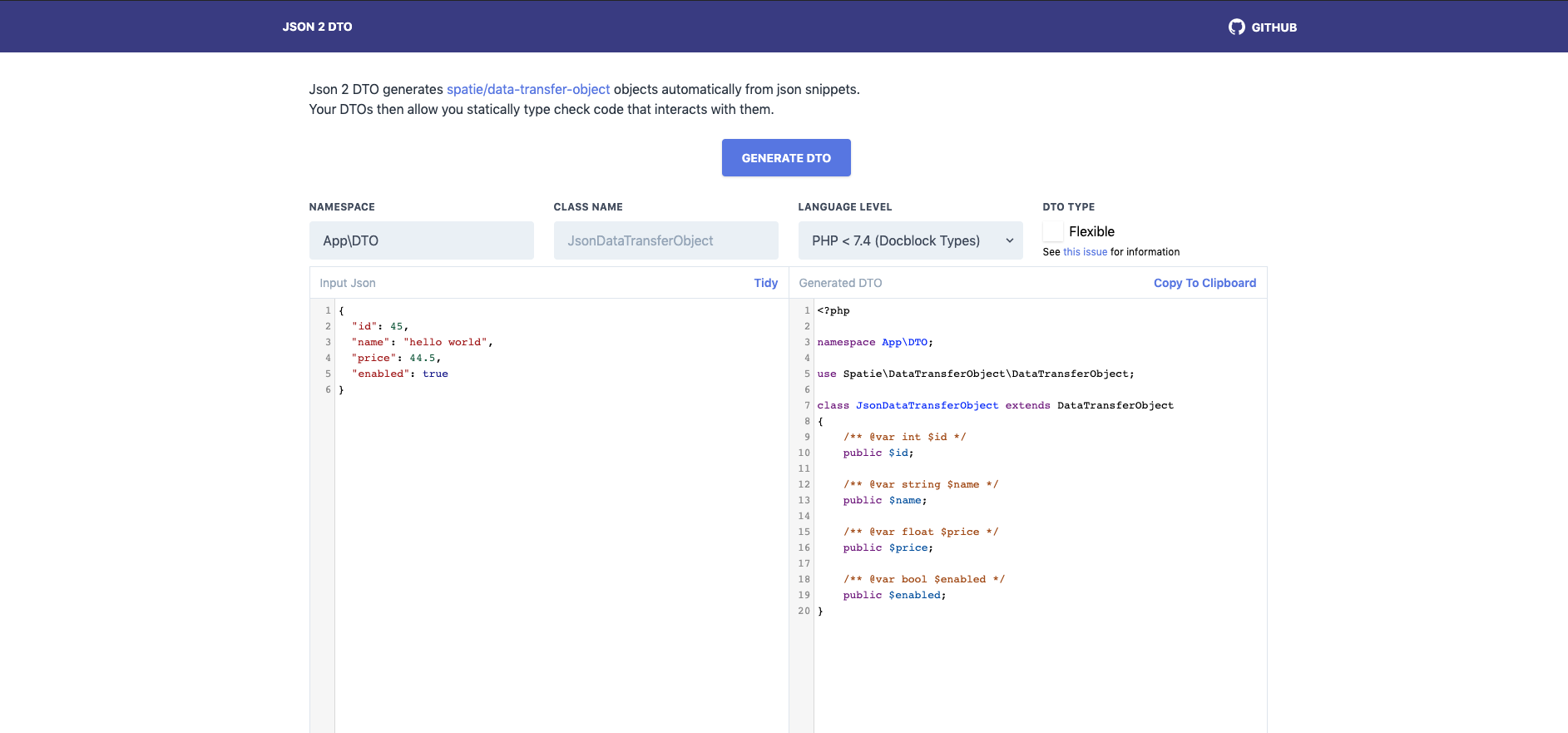Open the spatie/data-transfer-object link
The width and height of the screenshot is (1568, 733).
[528, 89]
